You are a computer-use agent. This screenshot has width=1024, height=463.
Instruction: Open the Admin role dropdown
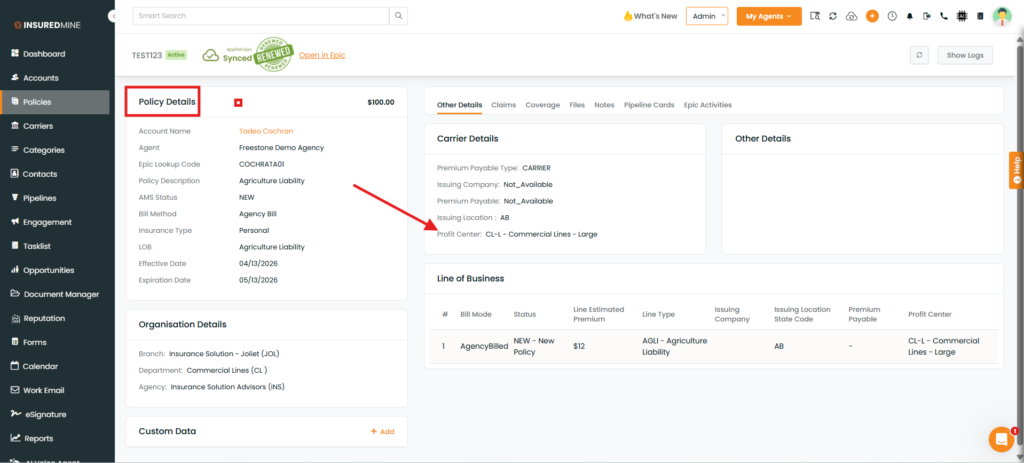tap(707, 16)
